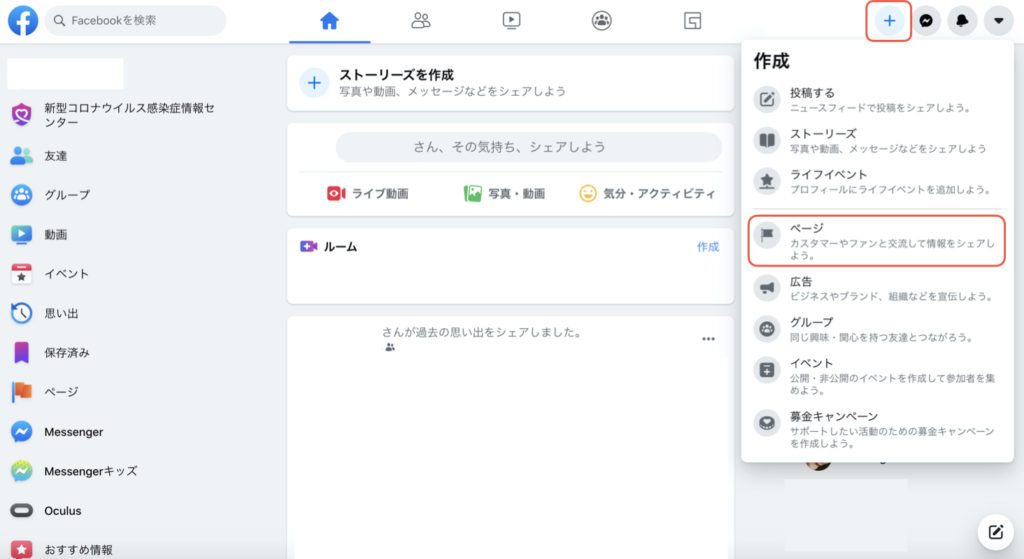Open the Groups tab in top bar
The width and height of the screenshot is (1024, 559).
(601, 21)
